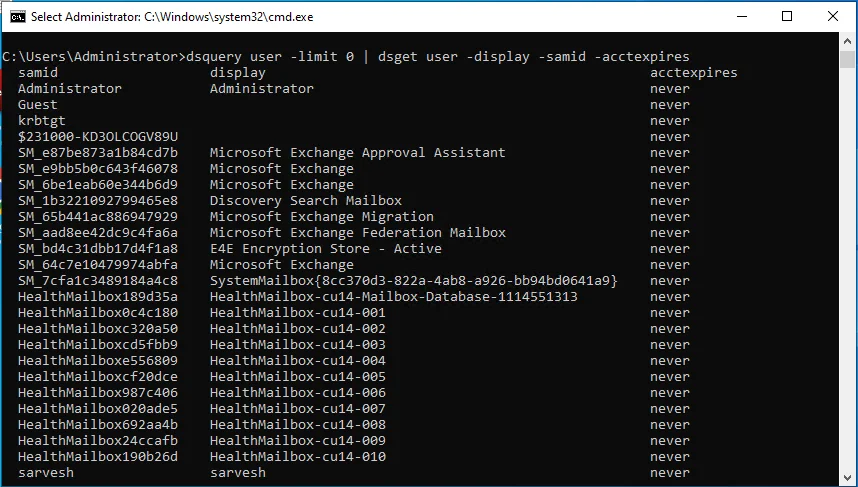Click 'HealthMailbox-cu14-003' display name
The height and width of the screenshot is (487, 858).
(x=298, y=344)
